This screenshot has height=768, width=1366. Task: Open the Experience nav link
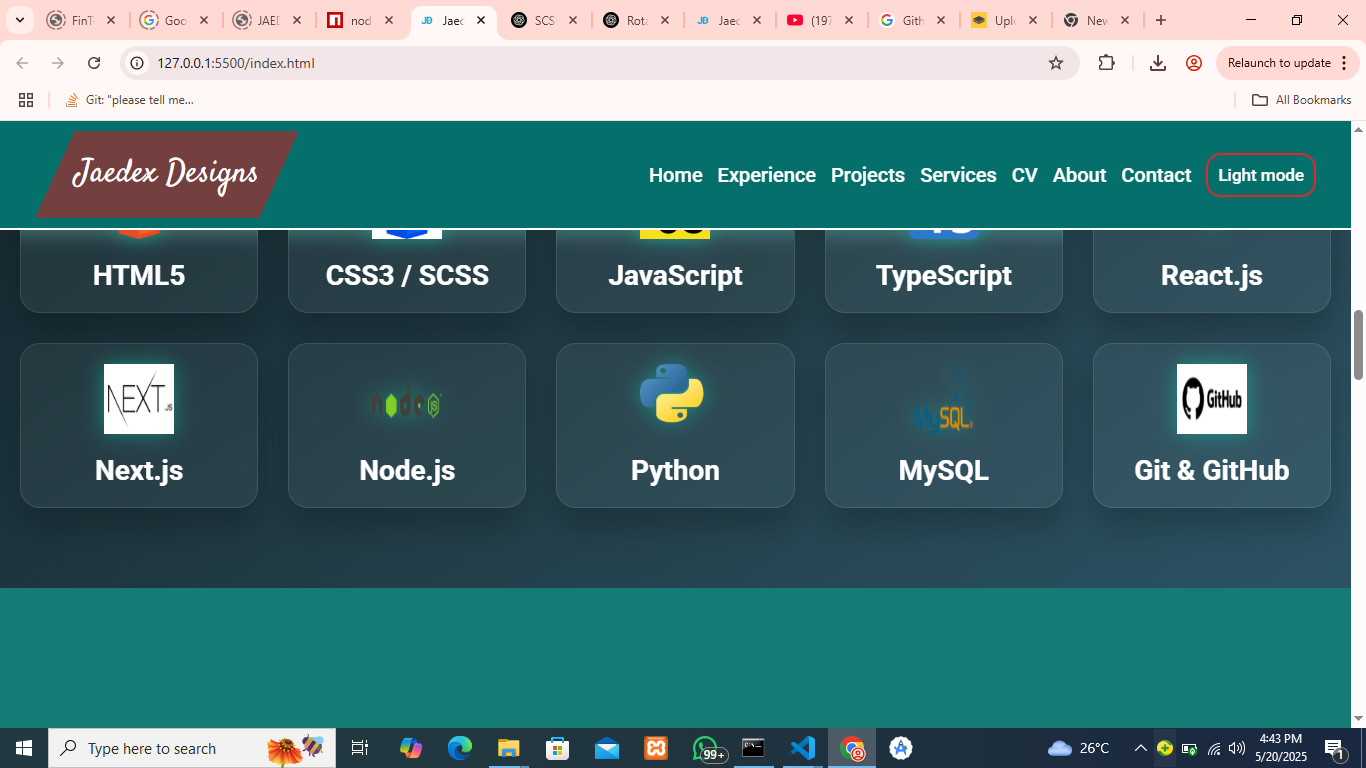coord(767,175)
